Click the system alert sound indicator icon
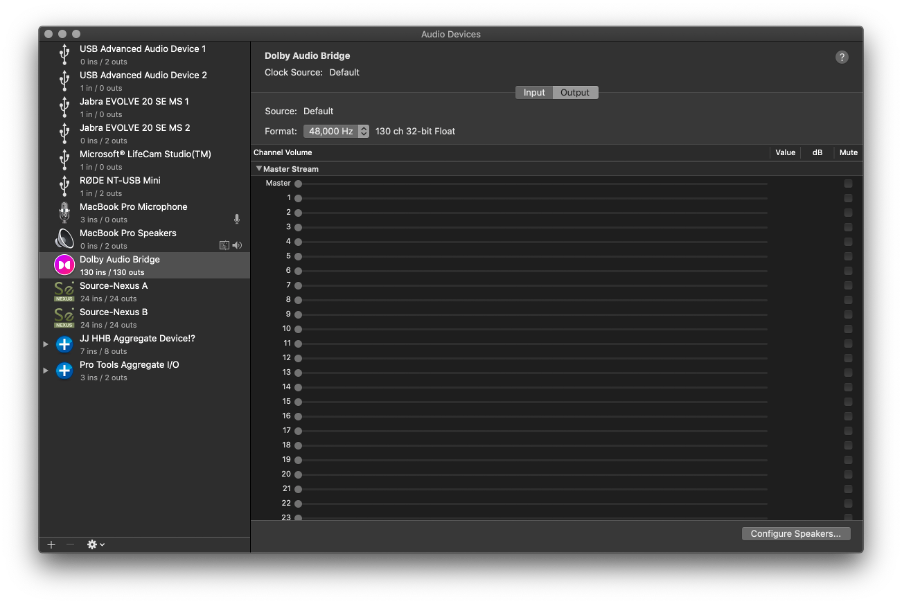Viewport: 902px width, 604px height. tap(224, 246)
